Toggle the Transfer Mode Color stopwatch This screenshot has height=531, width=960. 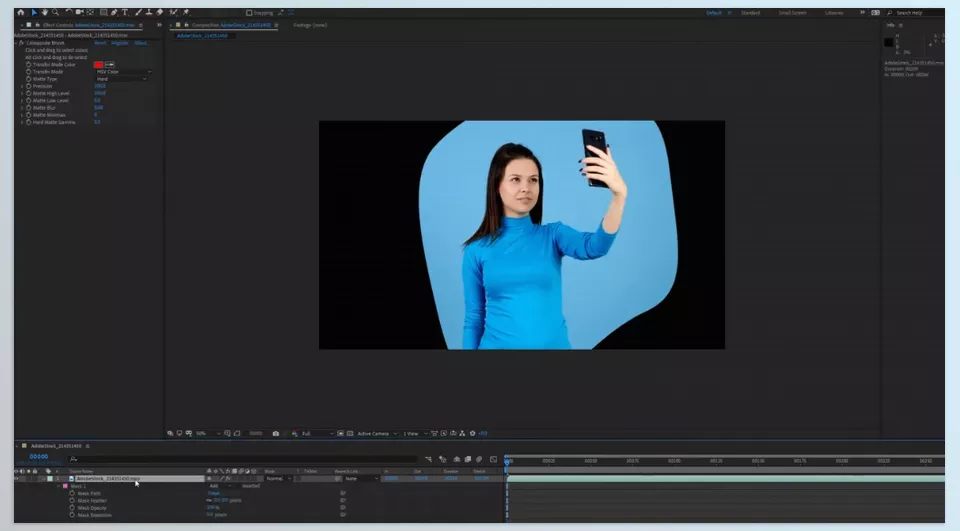28,64
